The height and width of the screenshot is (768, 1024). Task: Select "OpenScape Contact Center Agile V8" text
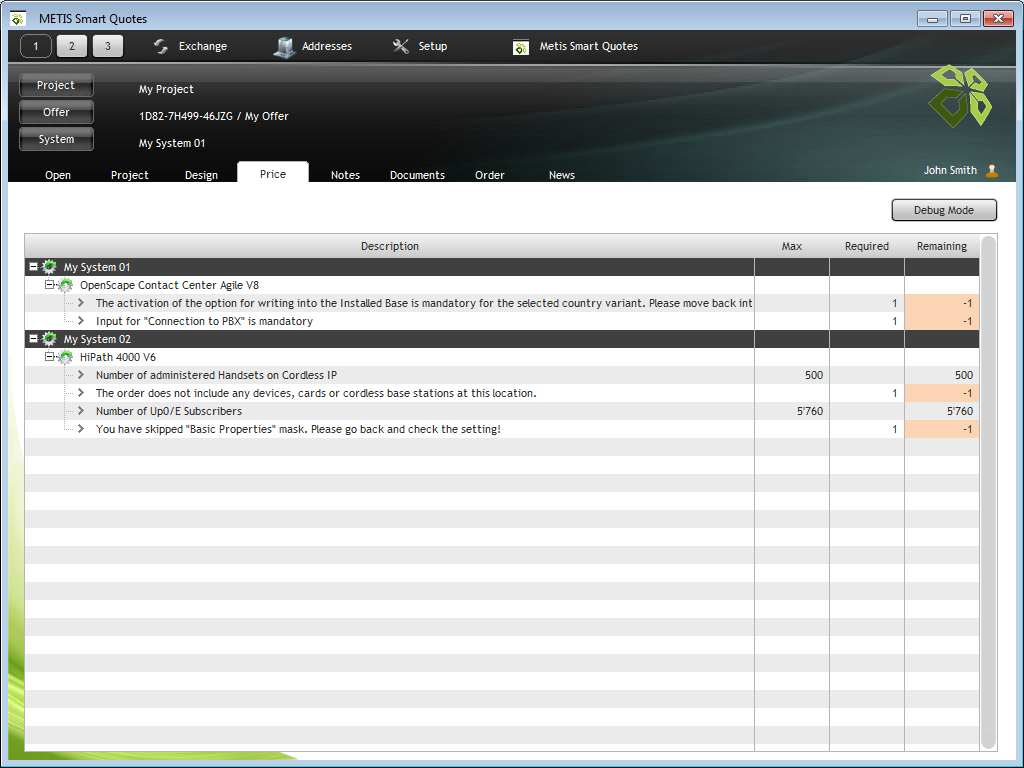pyautogui.click(x=169, y=285)
